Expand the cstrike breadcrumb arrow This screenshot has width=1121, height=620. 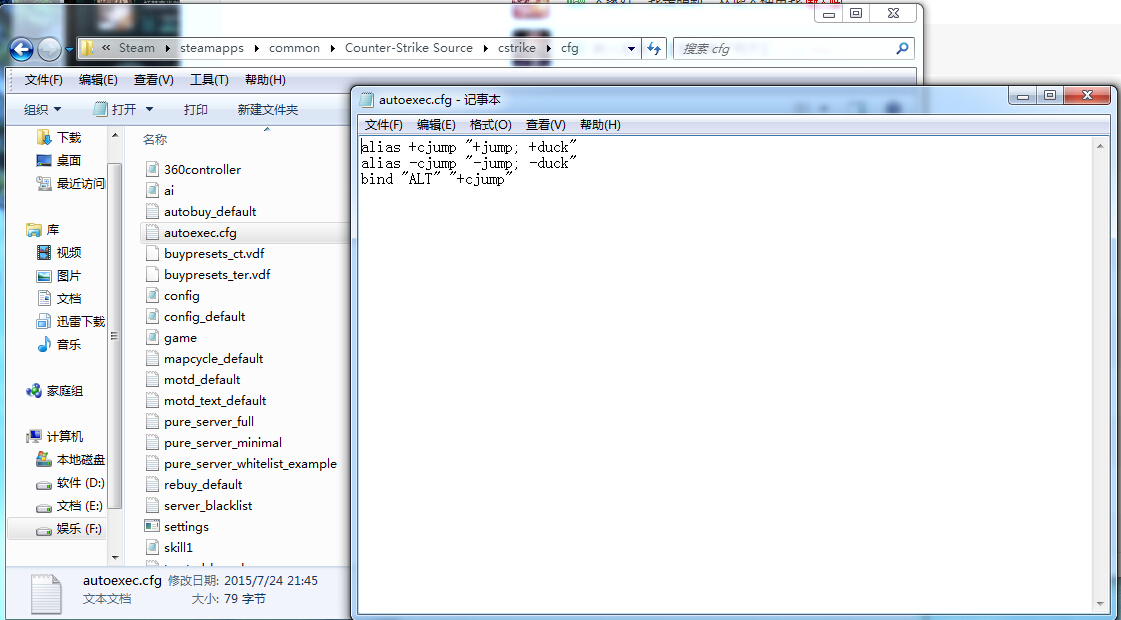click(547, 48)
